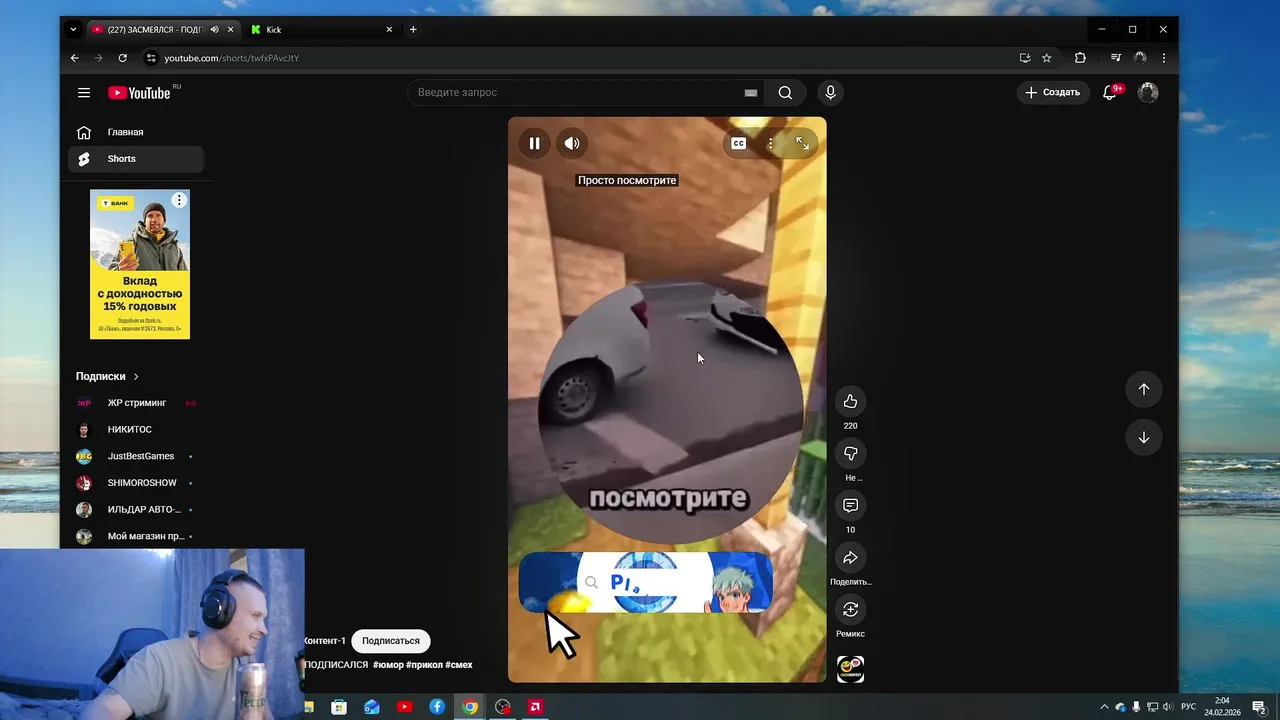Image resolution: width=1280 pixels, height=720 pixels.
Task: Switch РУС keyboard language in tray
Action: click(x=1189, y=707)
